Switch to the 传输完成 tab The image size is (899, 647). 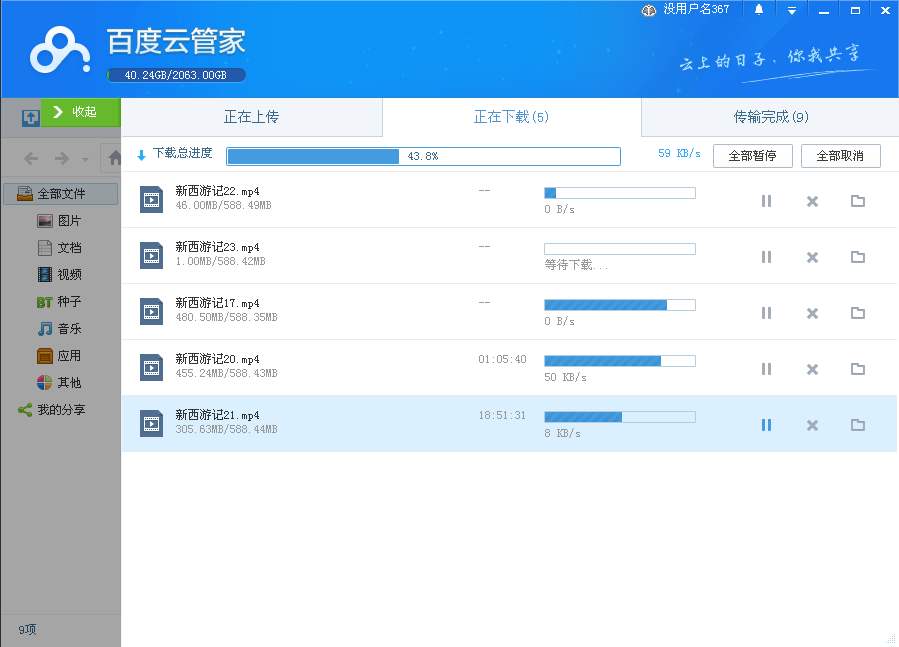pos(770,117)
